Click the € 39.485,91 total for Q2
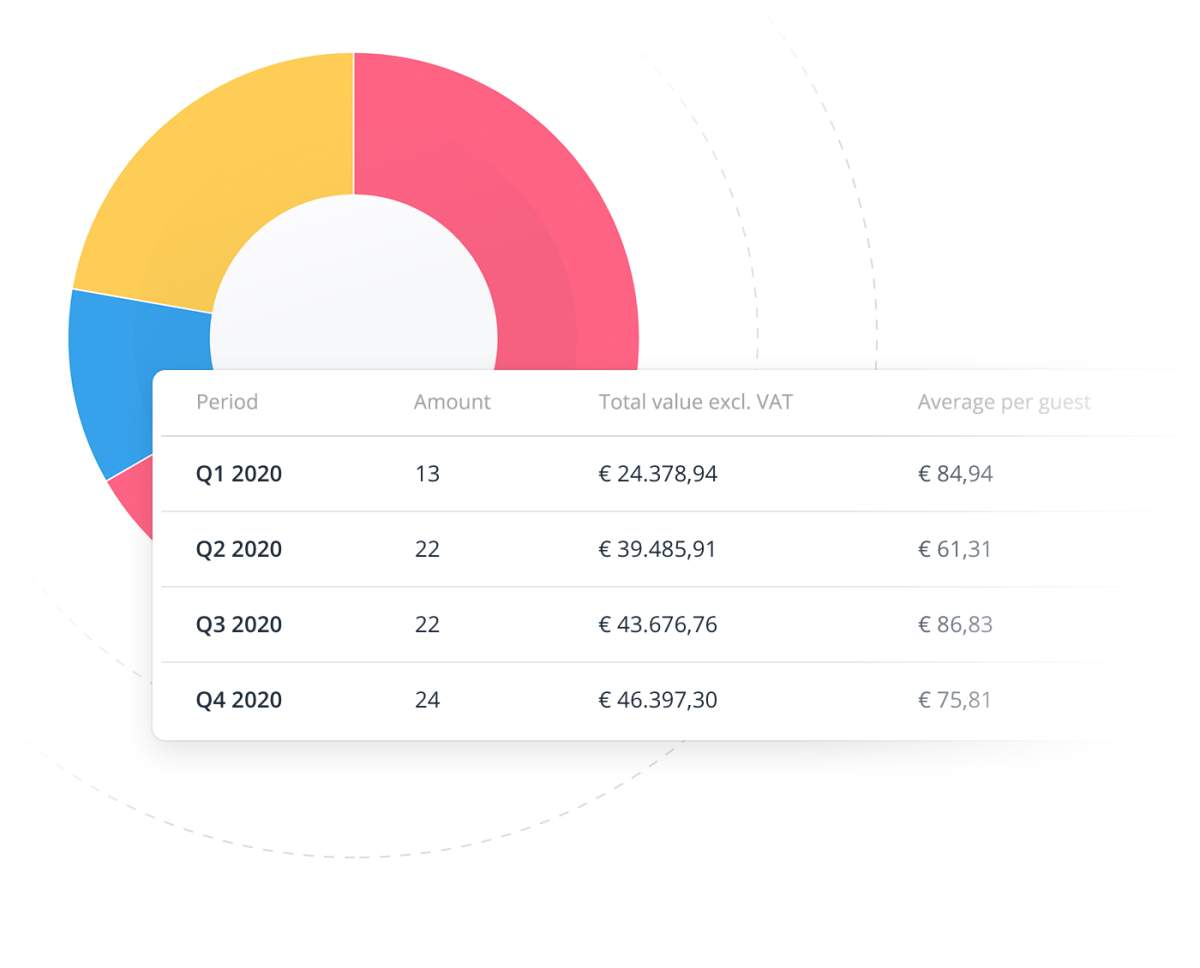 coord(658,549)
